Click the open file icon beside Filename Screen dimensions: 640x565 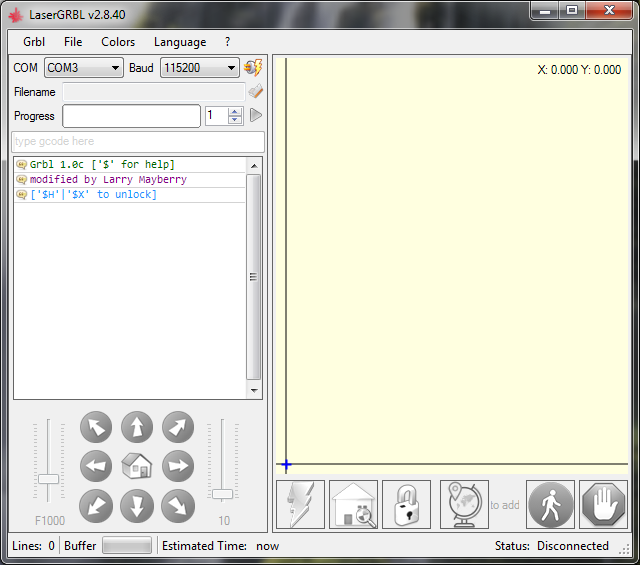tap(255, 92)
